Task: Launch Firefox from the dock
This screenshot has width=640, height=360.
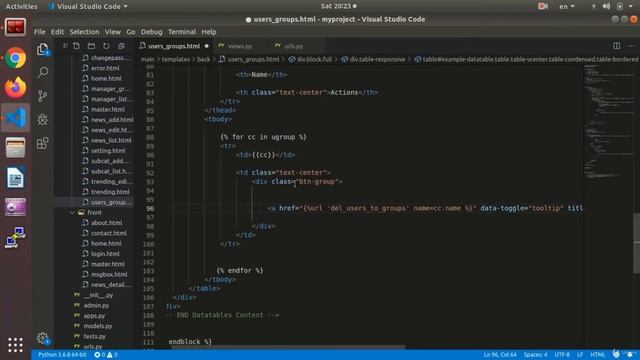Action: [x=16, y=88]
